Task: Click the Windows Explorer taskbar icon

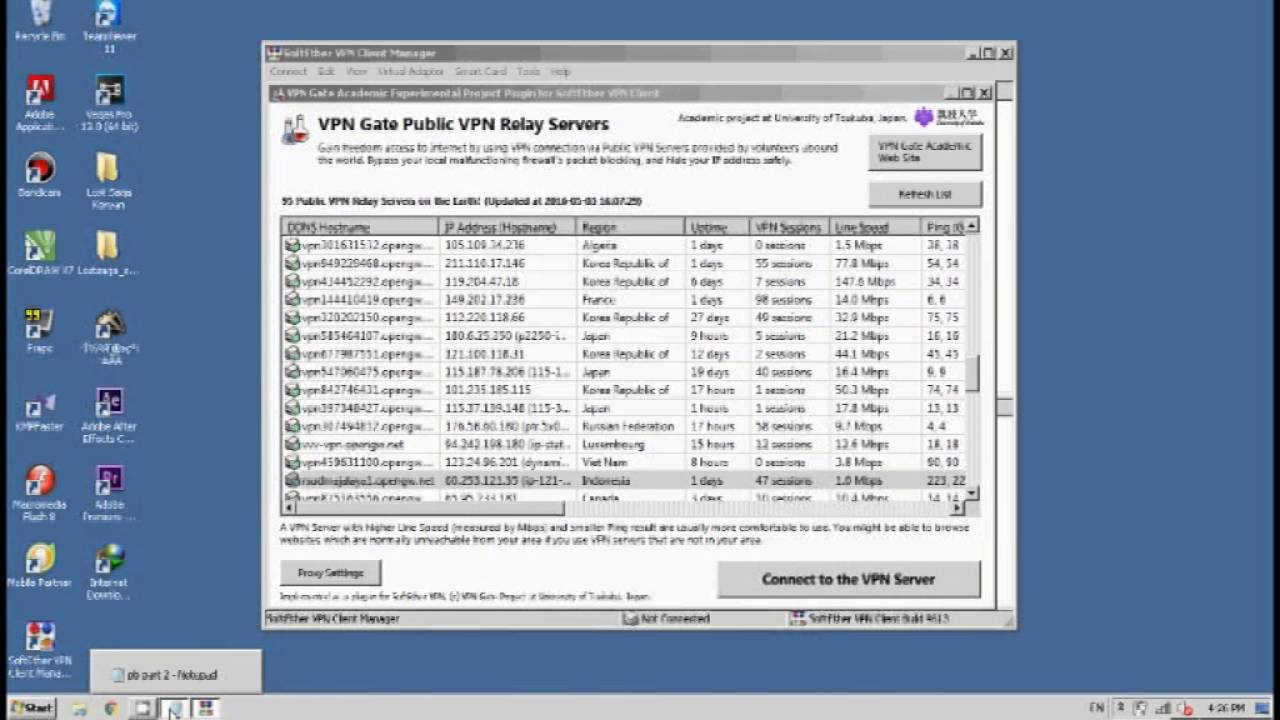Action: point(79,708)
